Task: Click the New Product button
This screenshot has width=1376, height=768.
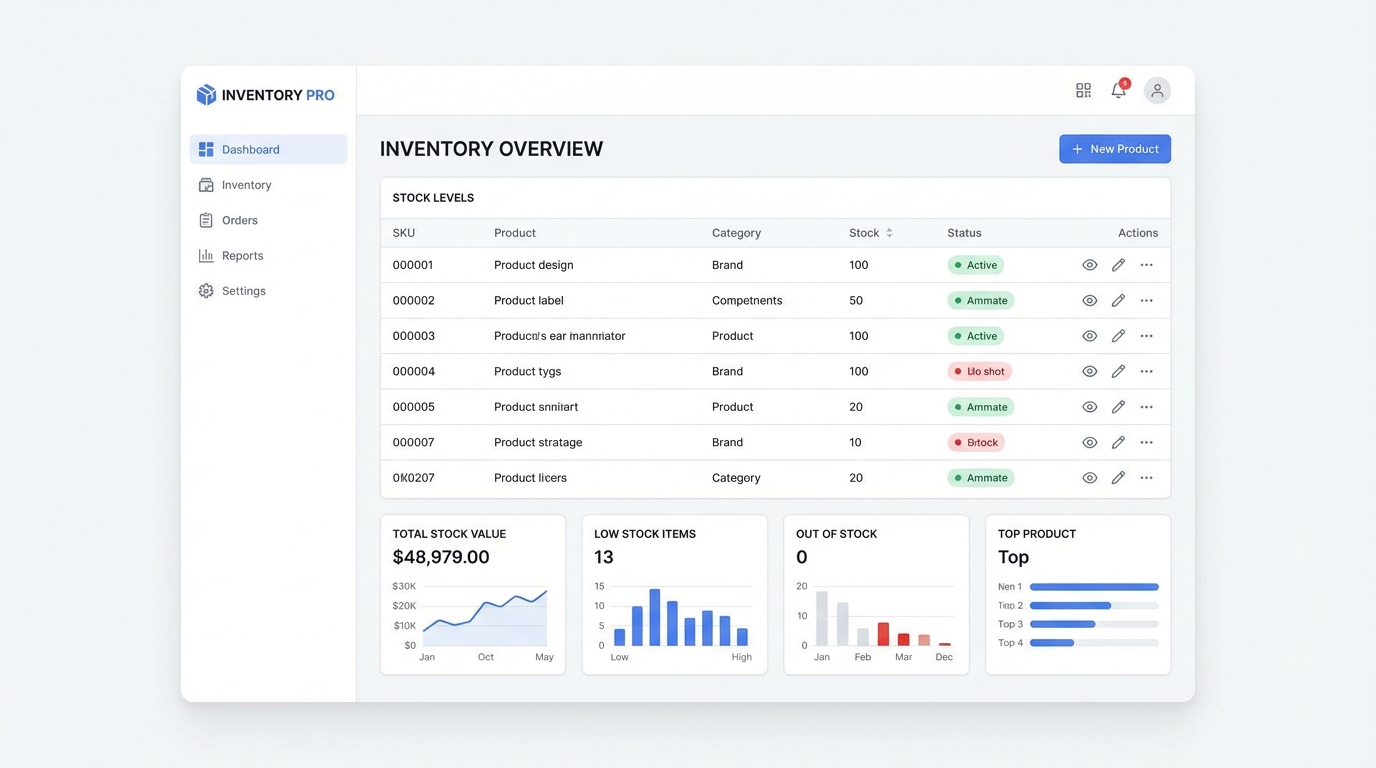Action: click(x=1114, y=149)
